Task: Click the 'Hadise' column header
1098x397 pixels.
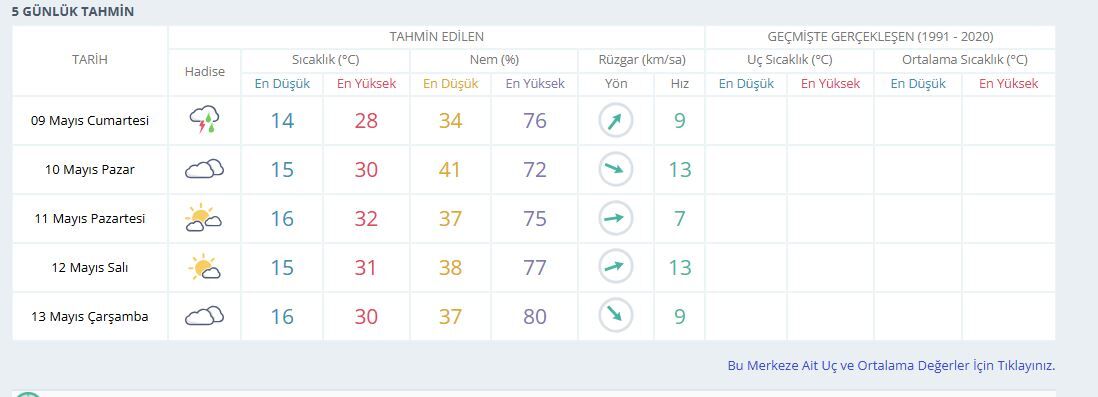Action: point(204,71)
